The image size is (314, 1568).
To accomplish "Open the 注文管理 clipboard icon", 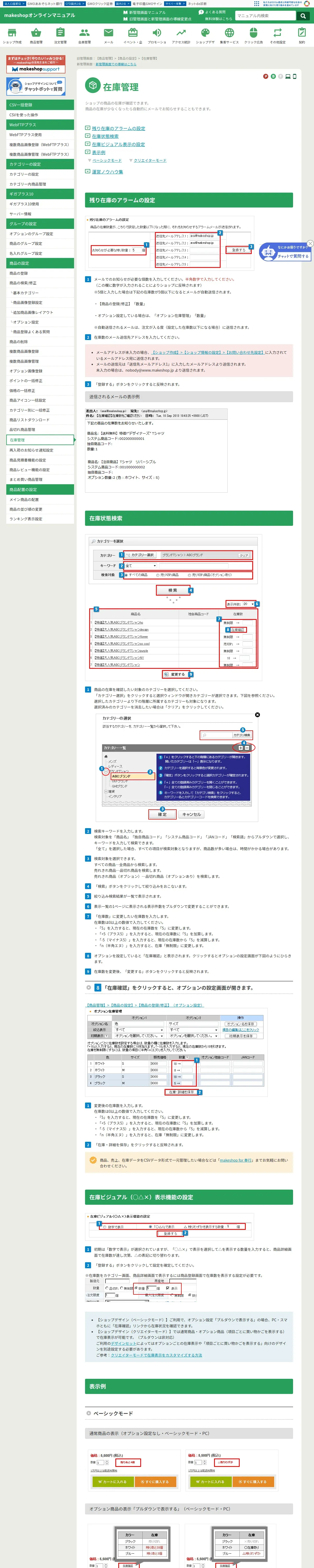I will (x=60, y=35).
